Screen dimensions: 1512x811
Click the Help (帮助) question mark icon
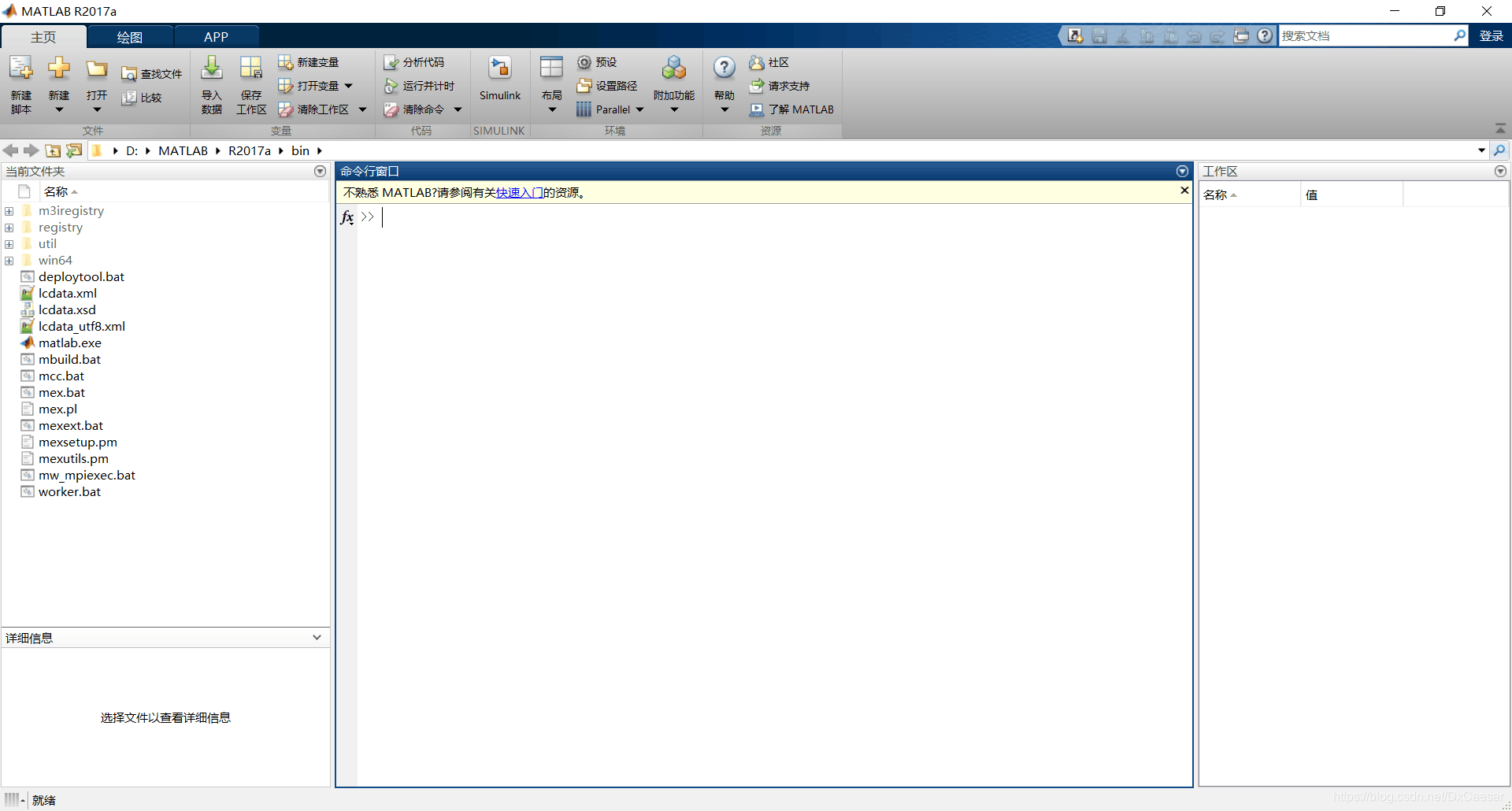pos(724,69)
